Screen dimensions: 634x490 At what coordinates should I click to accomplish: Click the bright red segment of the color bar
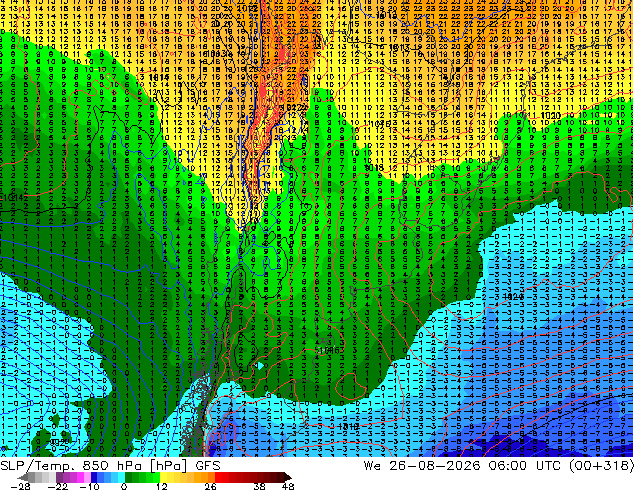click(x=222, y=477)
